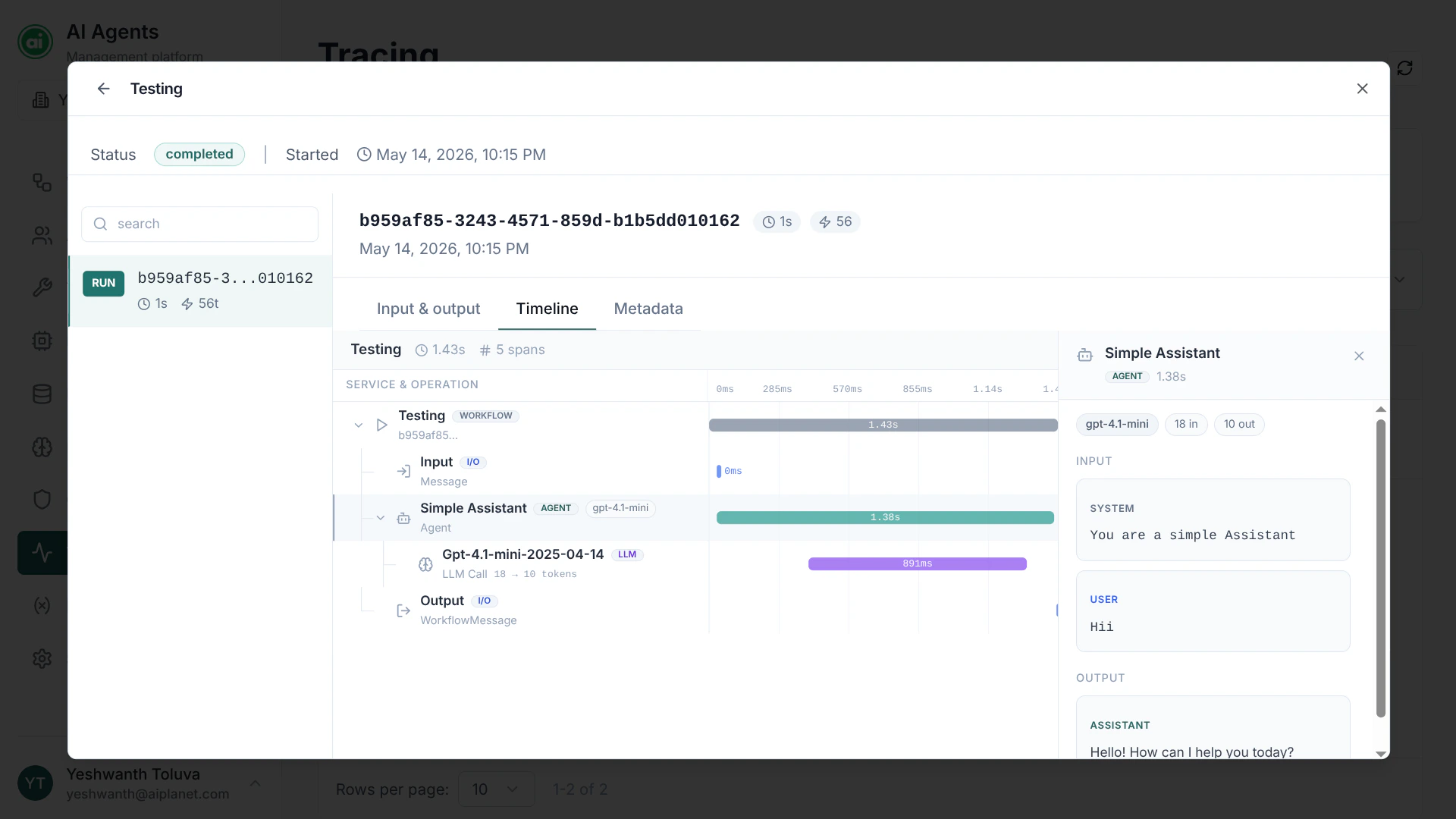Viewport: 1456px width, 819px height.
Task: Go back using the arrow beside Testing
Action: 103,89
